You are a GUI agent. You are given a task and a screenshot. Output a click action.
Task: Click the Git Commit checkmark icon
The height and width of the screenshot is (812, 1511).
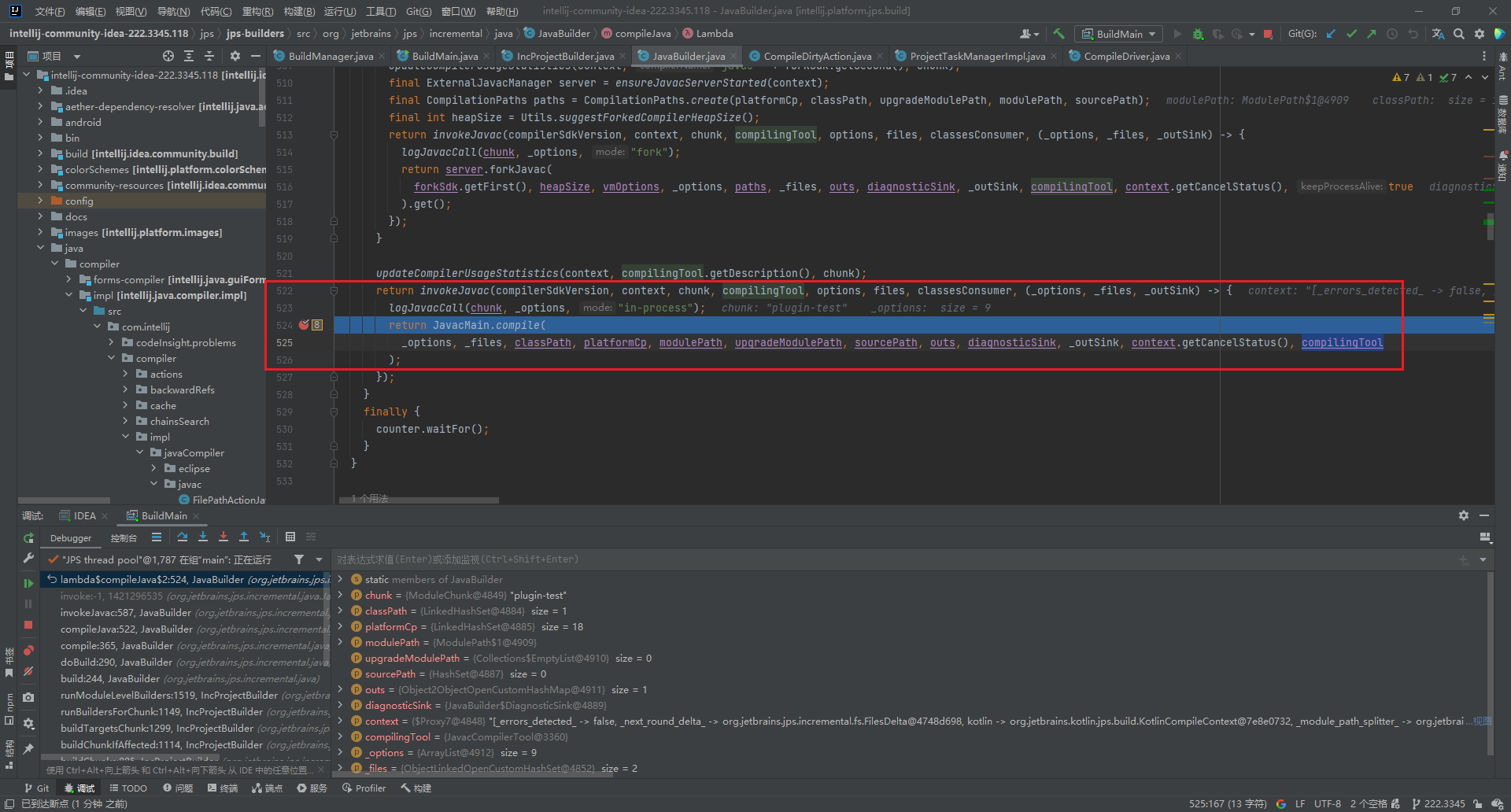(1351, 34)
